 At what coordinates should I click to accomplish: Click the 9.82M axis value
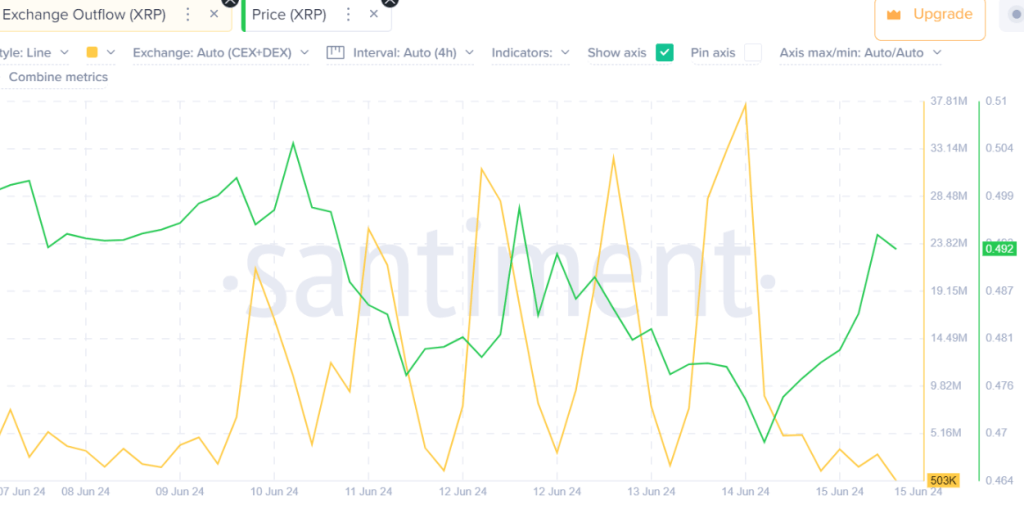pos(944,386)
